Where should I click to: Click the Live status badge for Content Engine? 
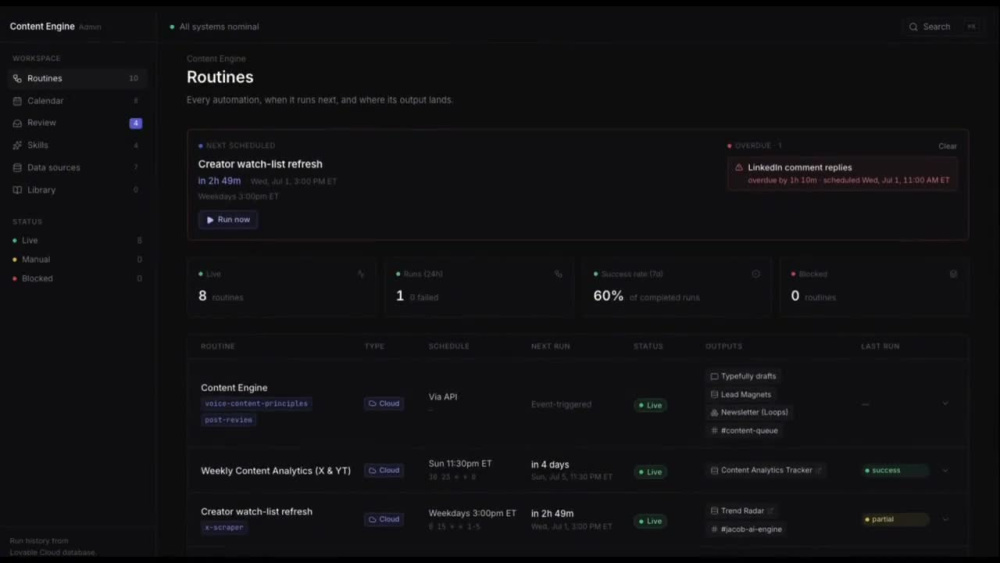pos(650,406)
